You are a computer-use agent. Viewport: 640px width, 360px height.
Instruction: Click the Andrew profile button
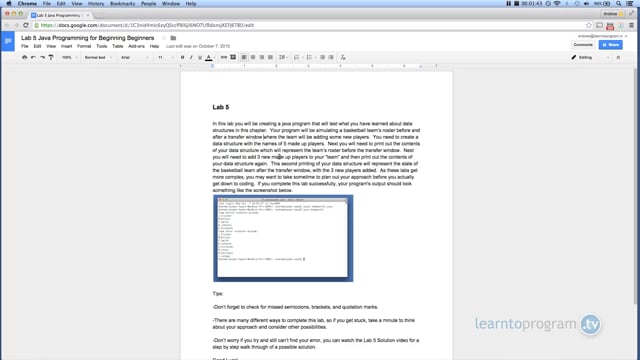(613, 14)
